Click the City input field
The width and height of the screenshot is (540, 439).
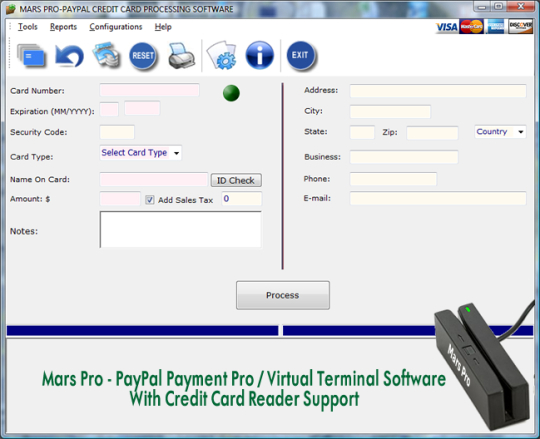click(x=390, y=112)
